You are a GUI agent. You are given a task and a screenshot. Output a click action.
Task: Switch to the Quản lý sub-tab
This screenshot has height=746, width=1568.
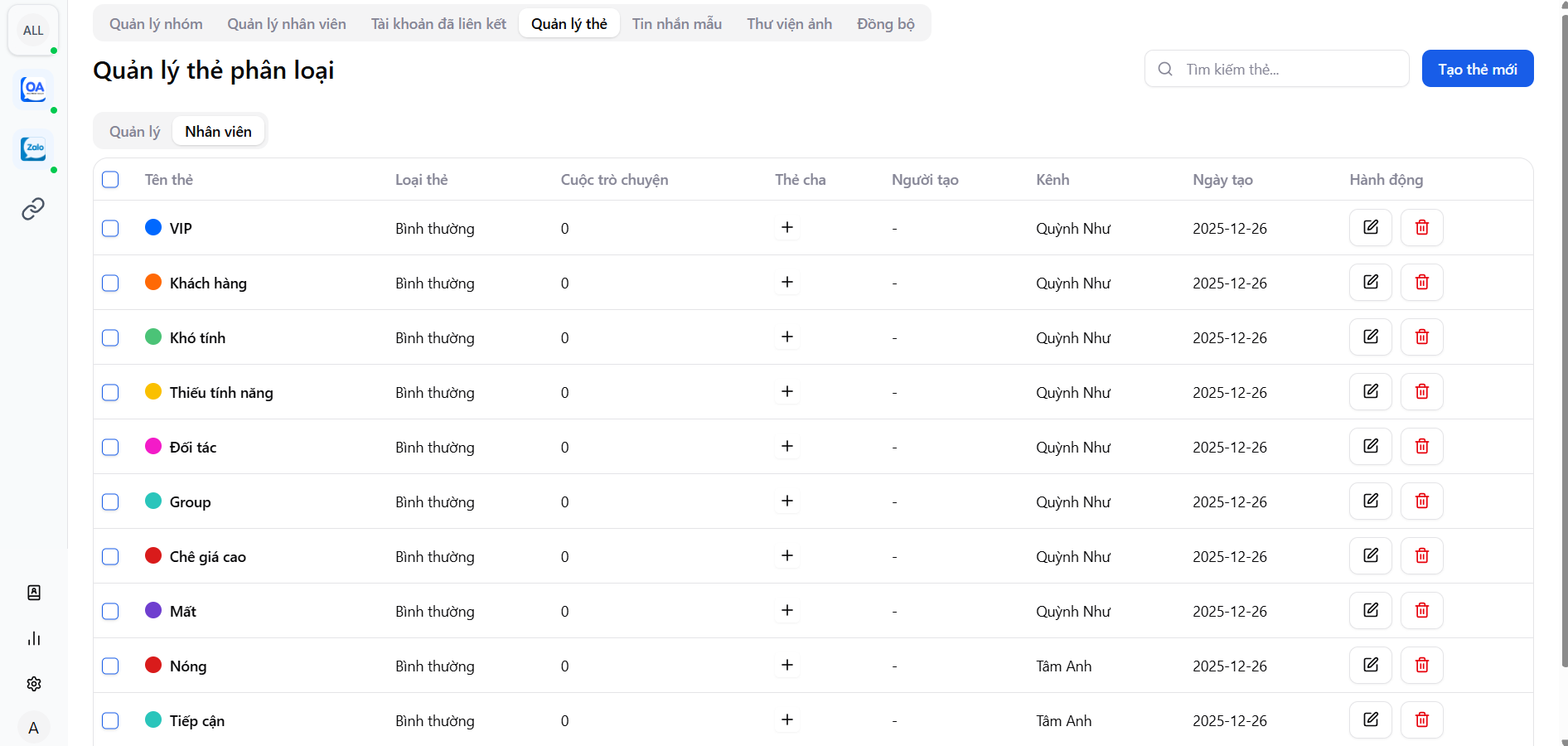coord(134,132)
